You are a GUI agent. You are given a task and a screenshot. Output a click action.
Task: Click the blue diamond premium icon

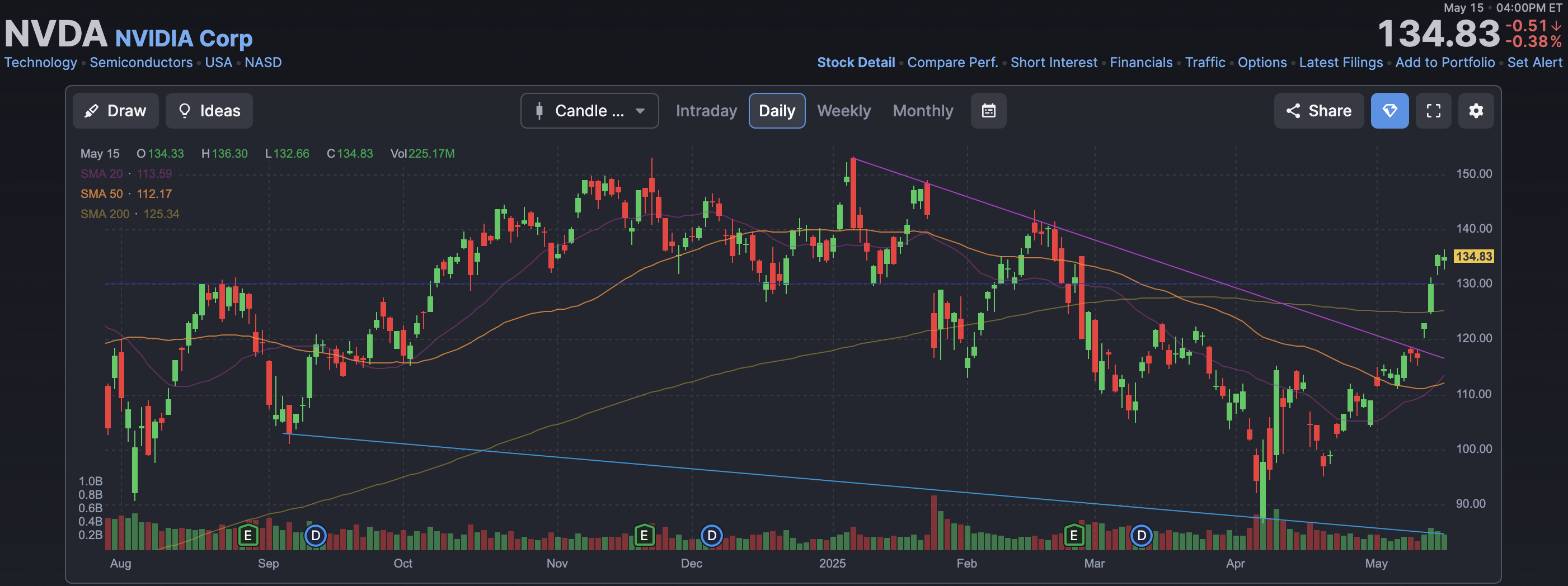(1389, 111)
